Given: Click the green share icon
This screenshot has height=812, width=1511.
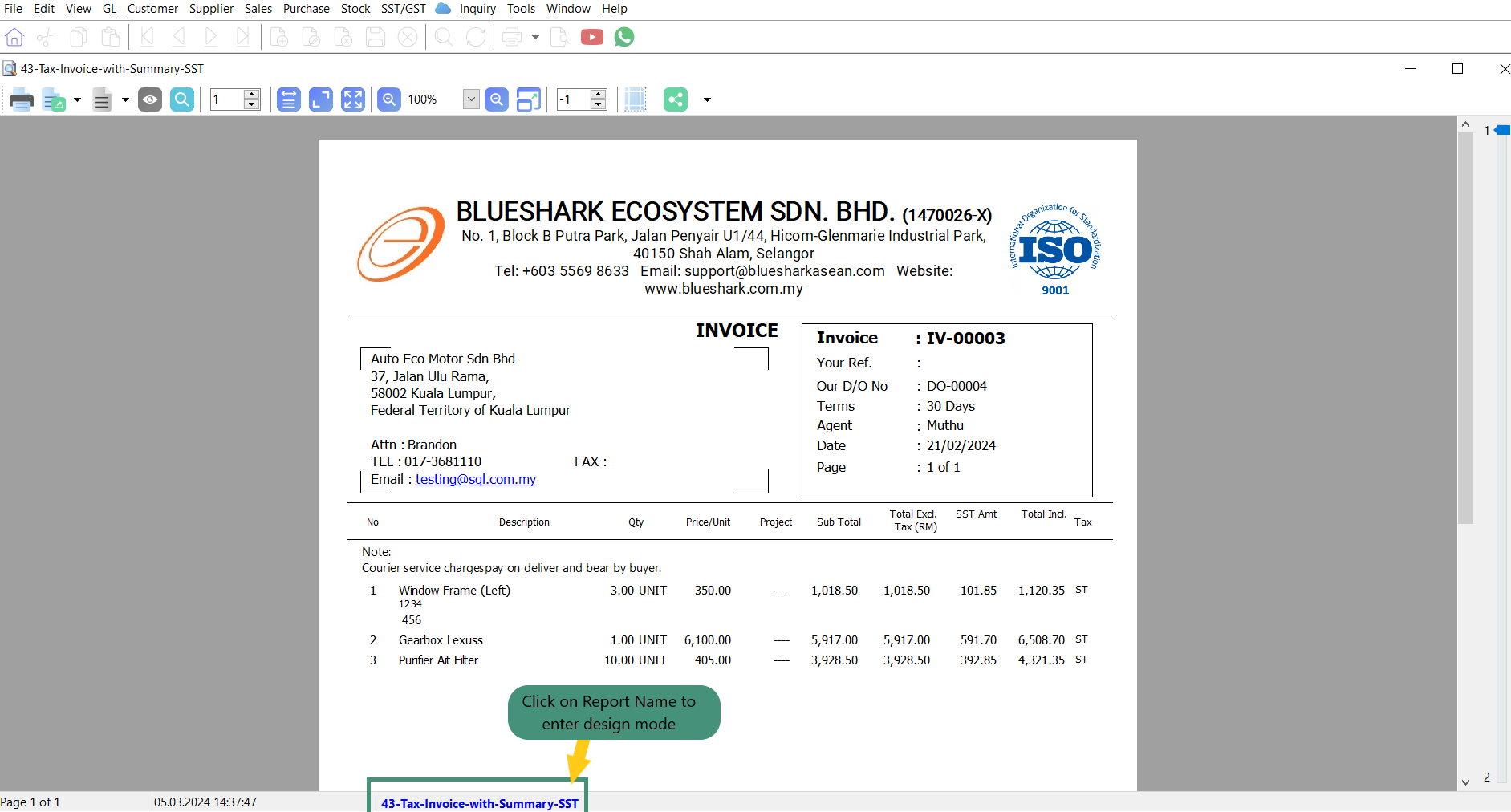Looking at the screenshot, I should click(x=676, y=99).
